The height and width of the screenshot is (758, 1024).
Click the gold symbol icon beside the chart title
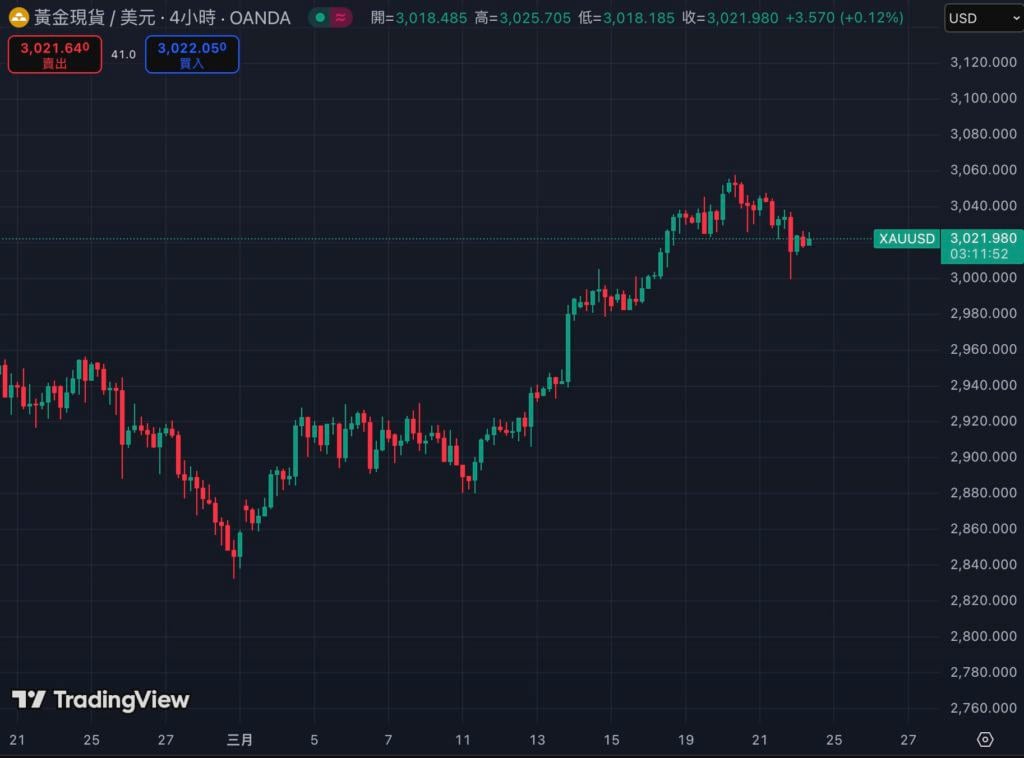click(18, 17)
